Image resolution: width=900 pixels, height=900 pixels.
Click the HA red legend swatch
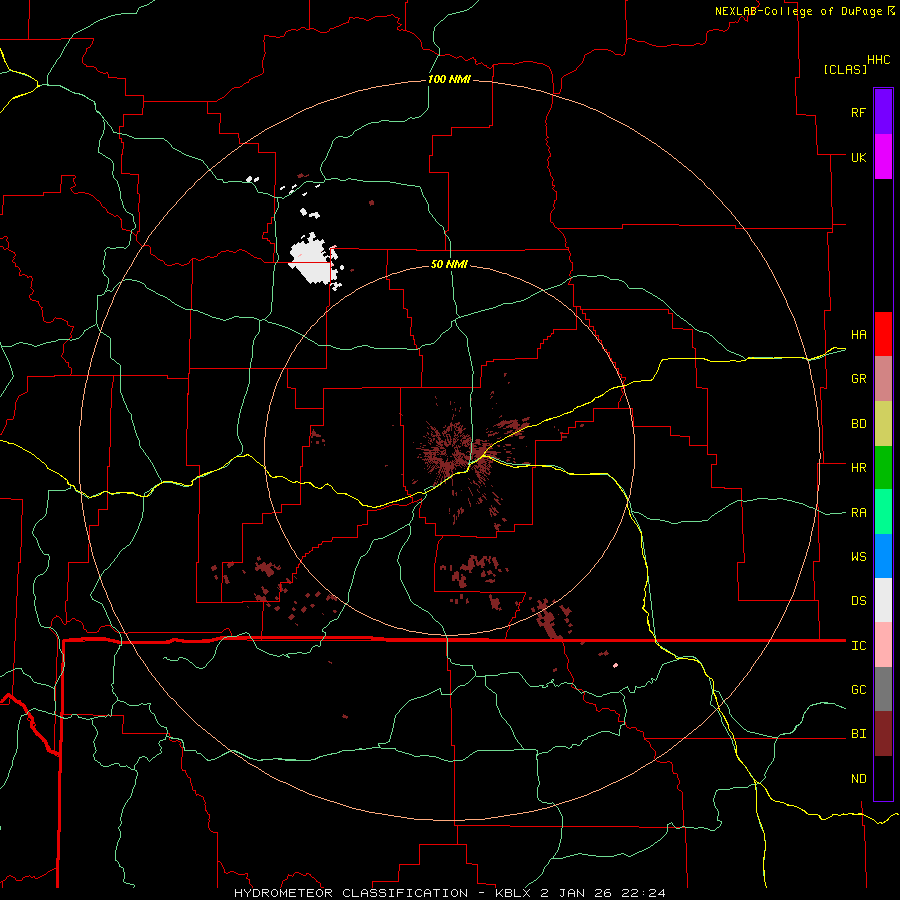click(x=883, y=334)
